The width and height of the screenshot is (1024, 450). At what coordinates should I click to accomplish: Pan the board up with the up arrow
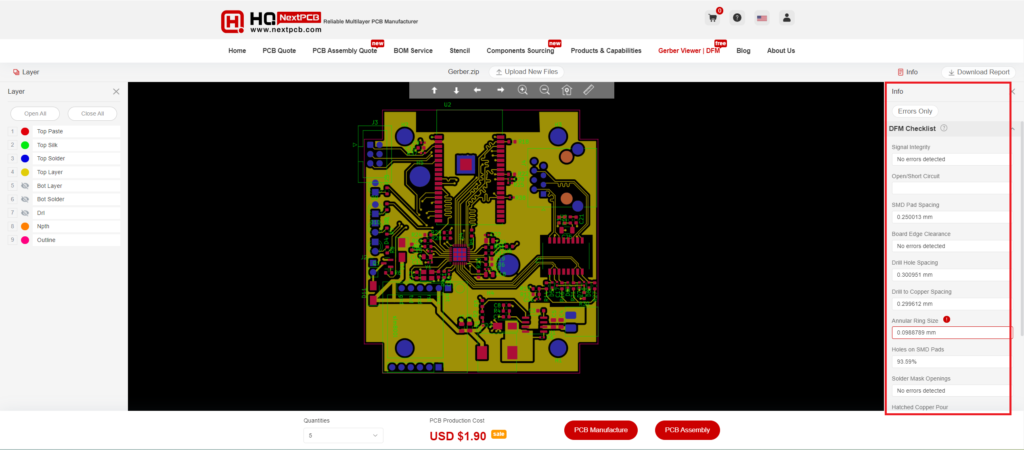click(434, 90)
